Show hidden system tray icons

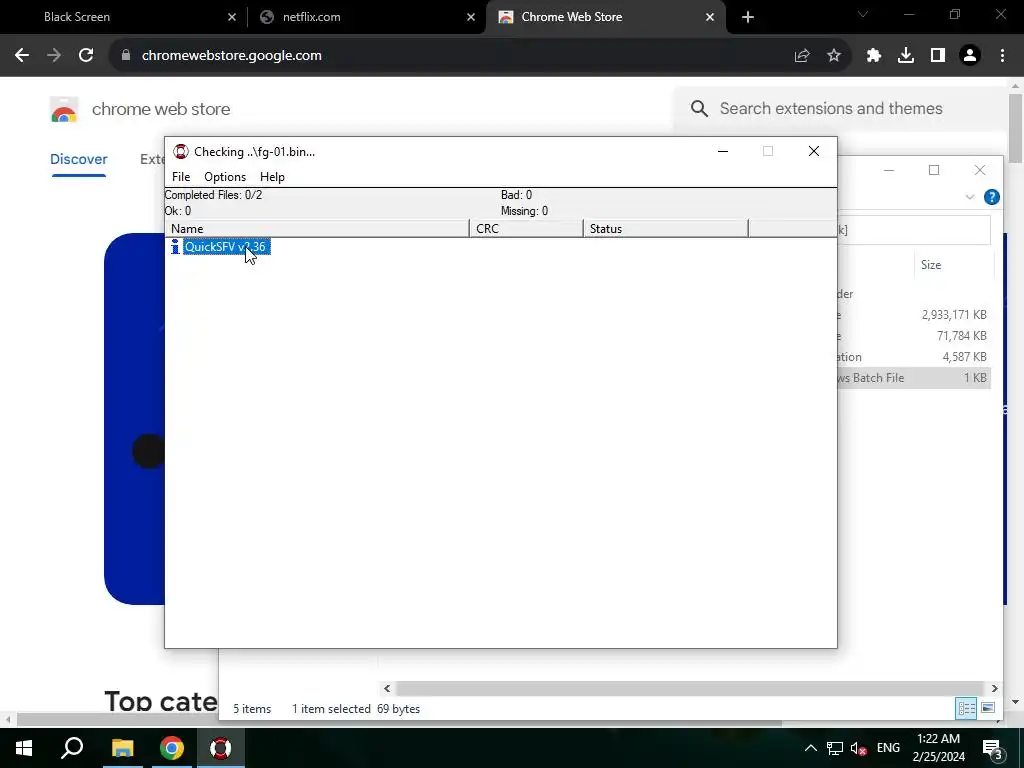click(x=810, y=748)
